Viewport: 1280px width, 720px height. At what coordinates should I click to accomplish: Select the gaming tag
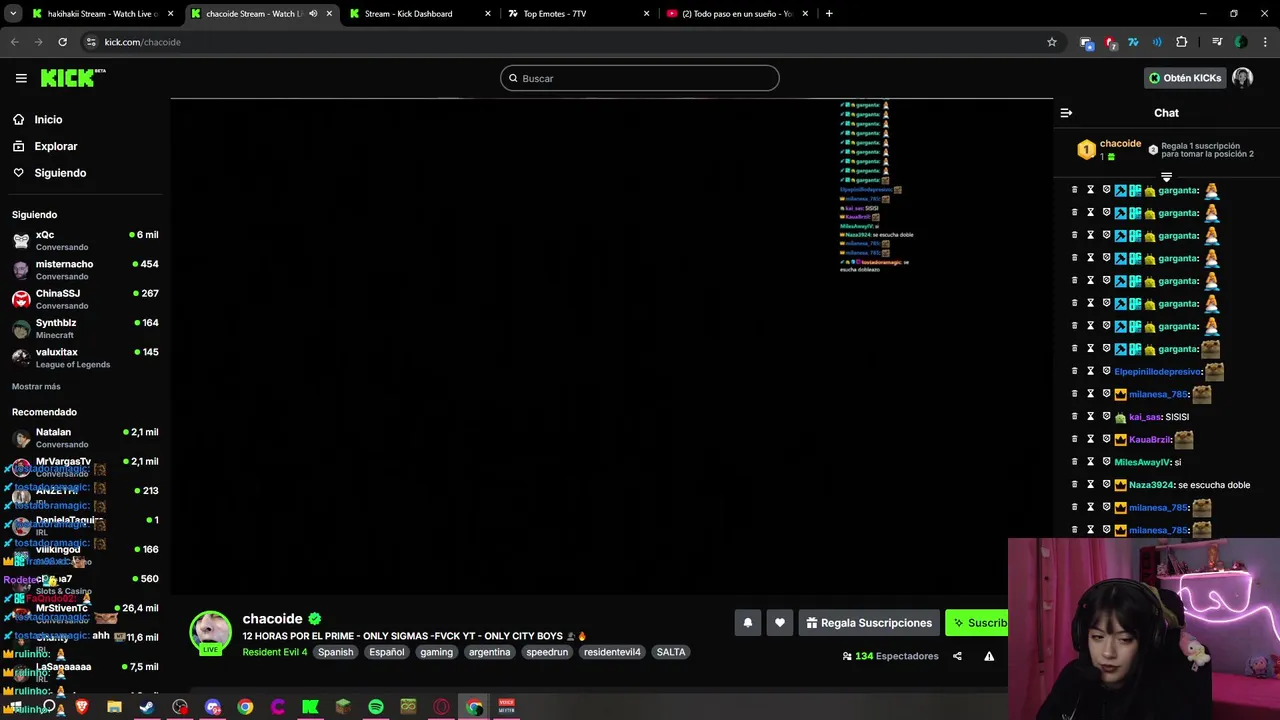click(x=436, y=652)
